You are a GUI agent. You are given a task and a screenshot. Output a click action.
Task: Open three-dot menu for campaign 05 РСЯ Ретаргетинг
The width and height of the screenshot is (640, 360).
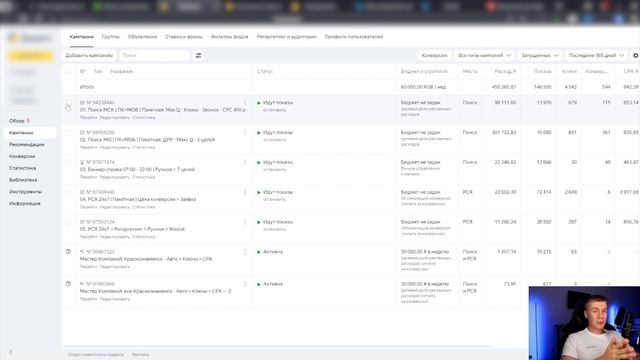click(245, 222)
